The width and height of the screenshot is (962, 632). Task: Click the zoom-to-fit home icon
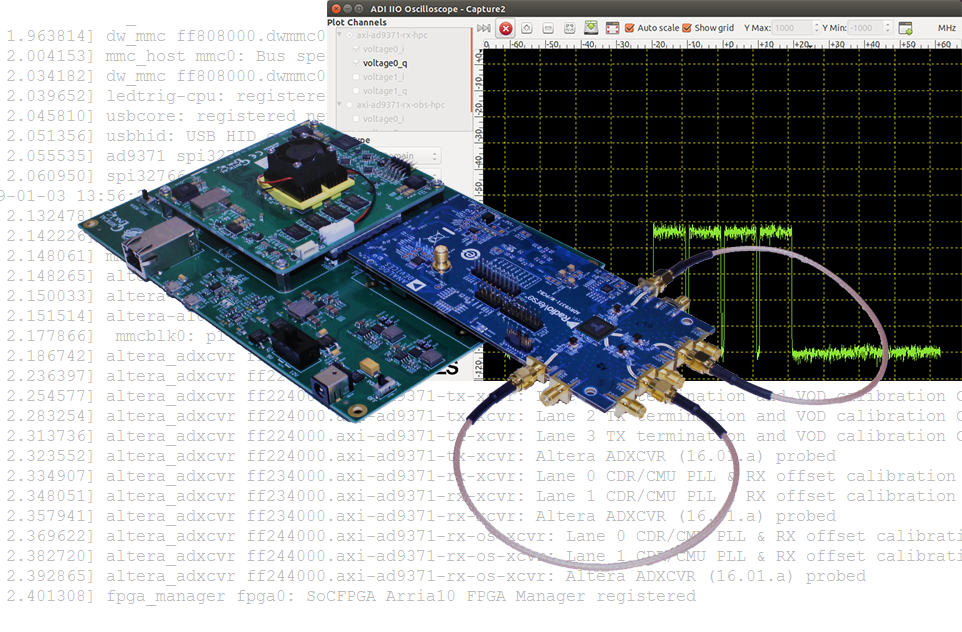click(x=526, y=28)
